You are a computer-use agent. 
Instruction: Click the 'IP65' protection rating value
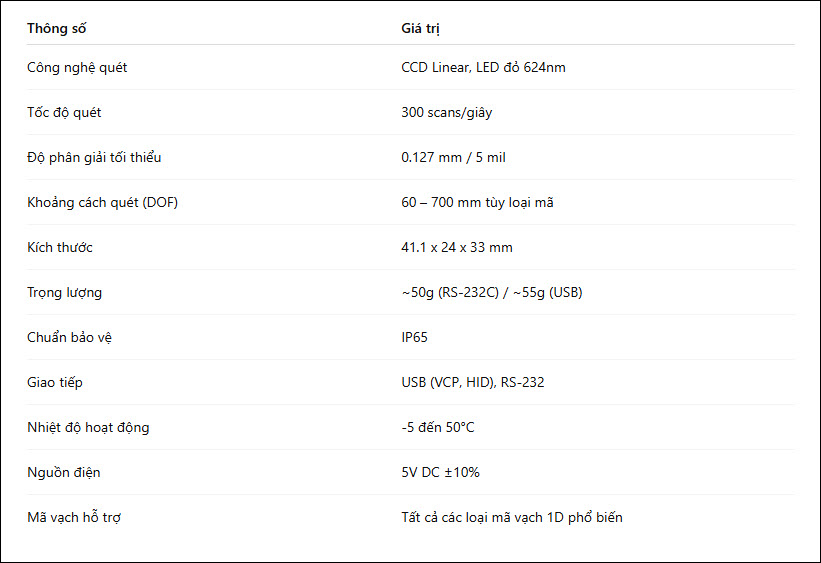(414, 338)
